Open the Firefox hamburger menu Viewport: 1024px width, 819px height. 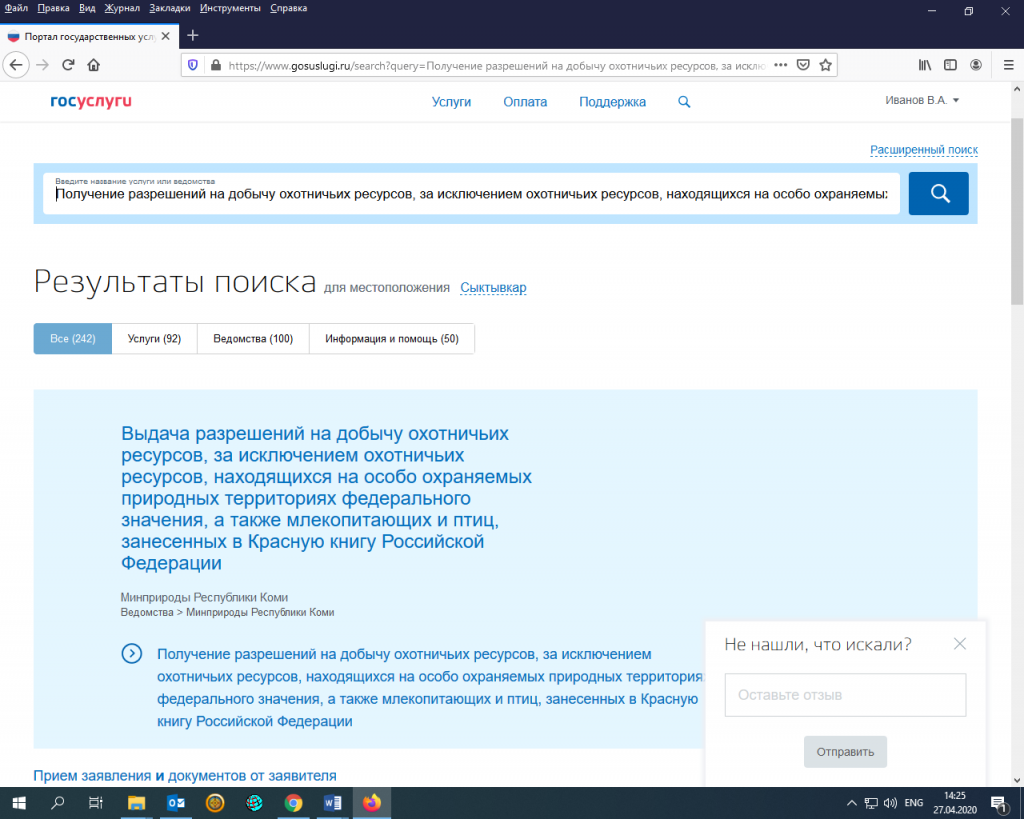click(x=1007, y=64)
